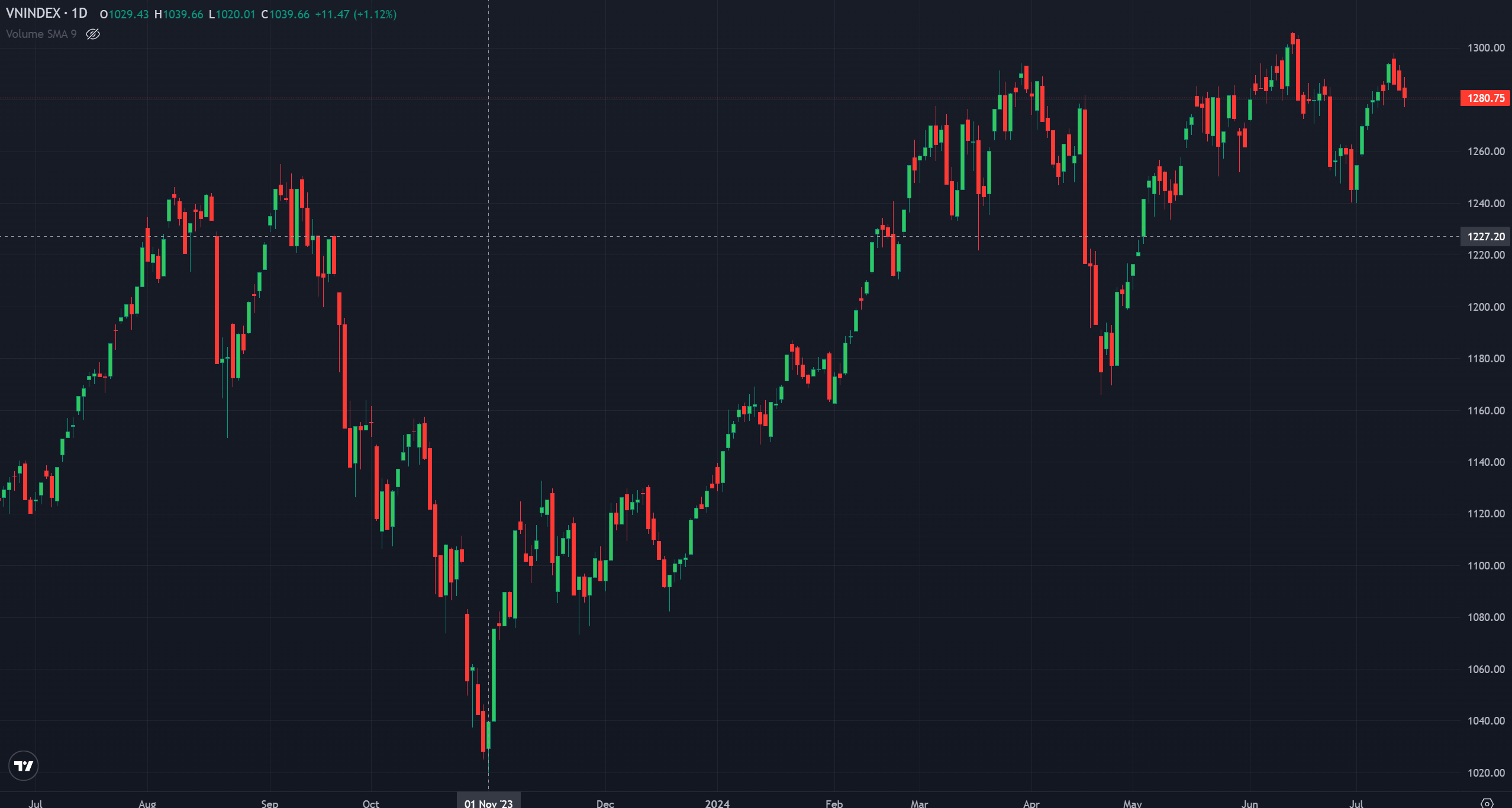Click the low value L1020.01

coord(232,14)
